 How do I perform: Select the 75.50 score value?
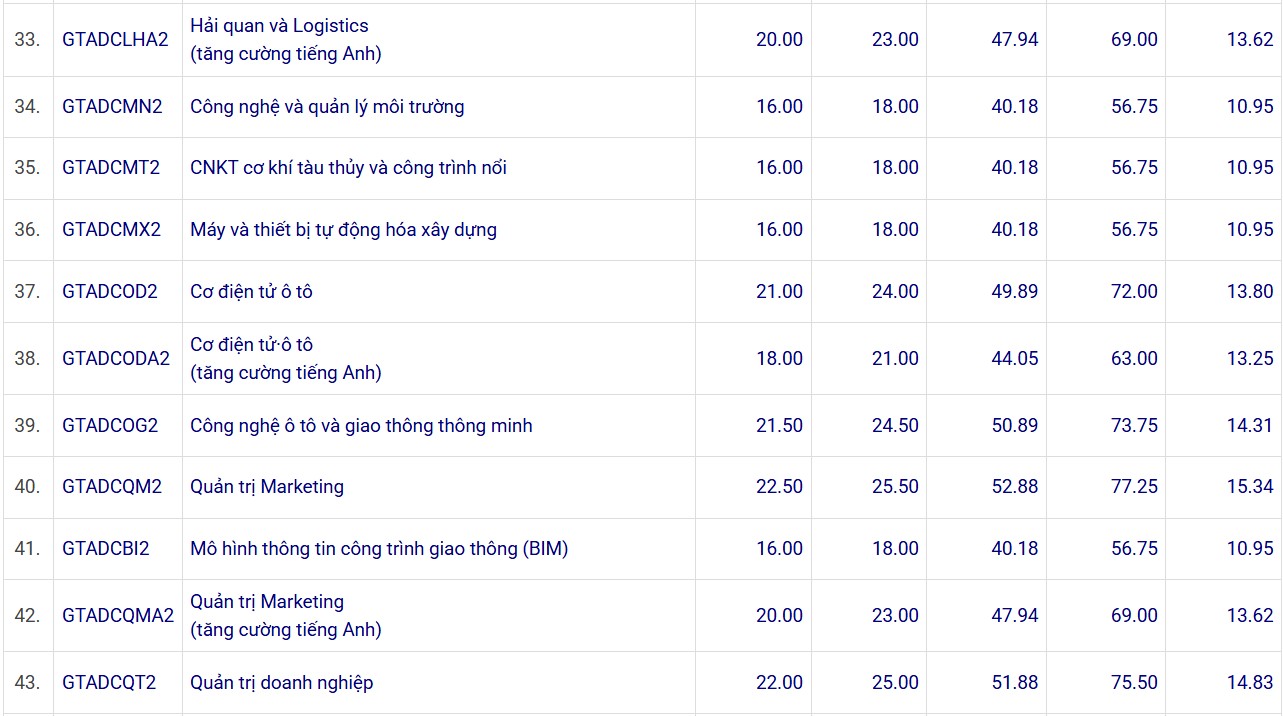1134,683
